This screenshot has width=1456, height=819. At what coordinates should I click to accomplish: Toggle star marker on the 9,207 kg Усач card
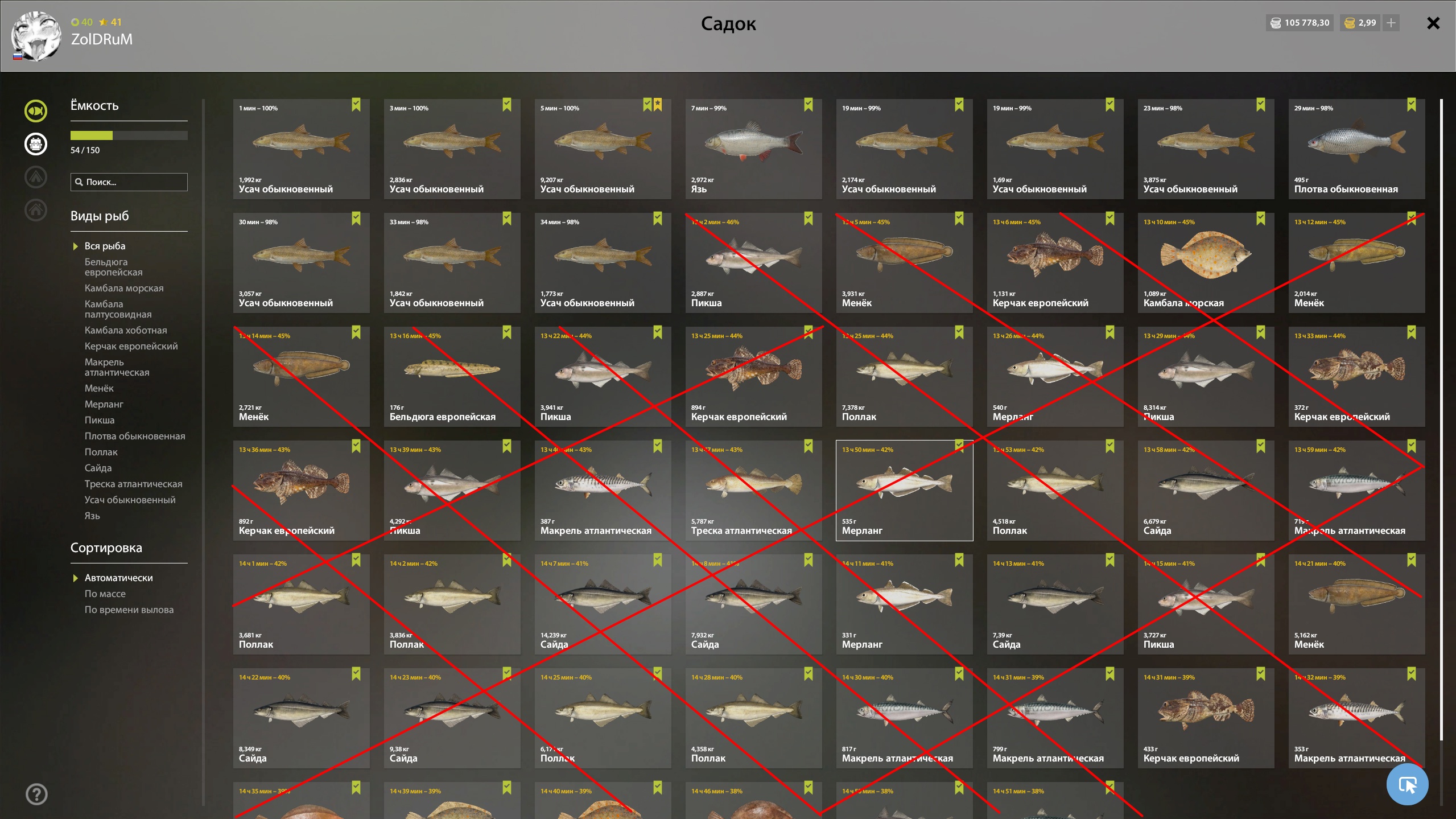click(x=658, y=105)
